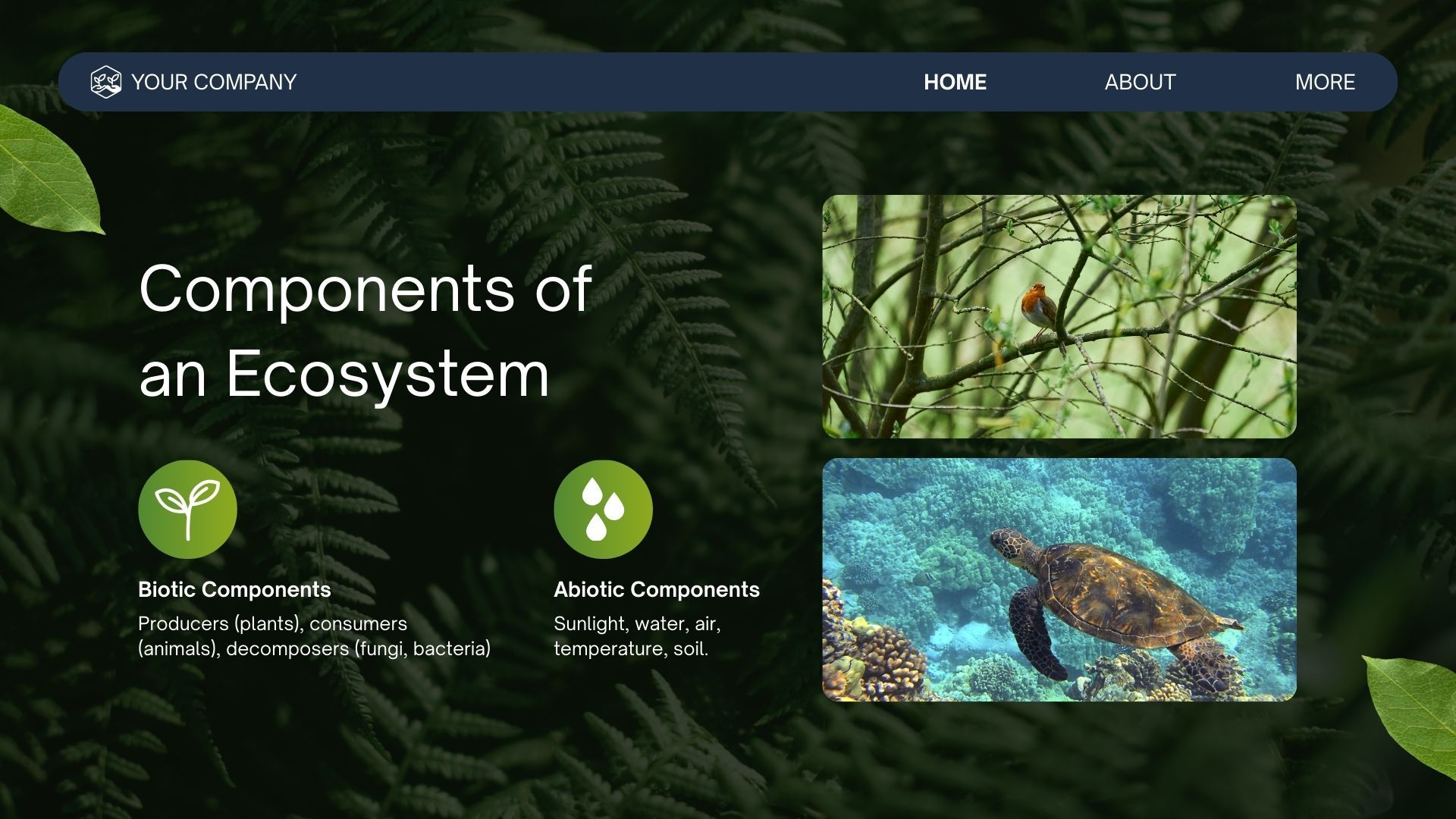
Task: Select the Biotic Components heading
Action: pos(234,589)
